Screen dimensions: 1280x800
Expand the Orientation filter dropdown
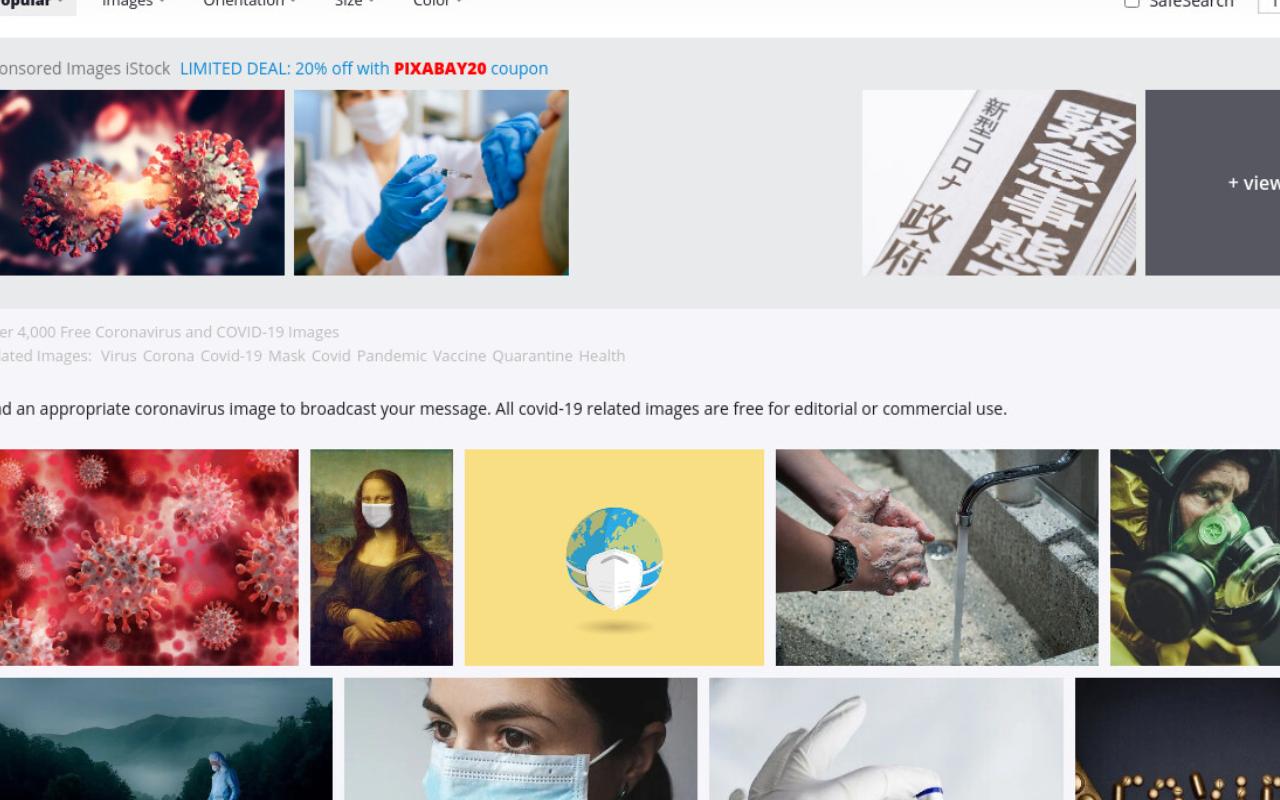(x=250, y=4)
